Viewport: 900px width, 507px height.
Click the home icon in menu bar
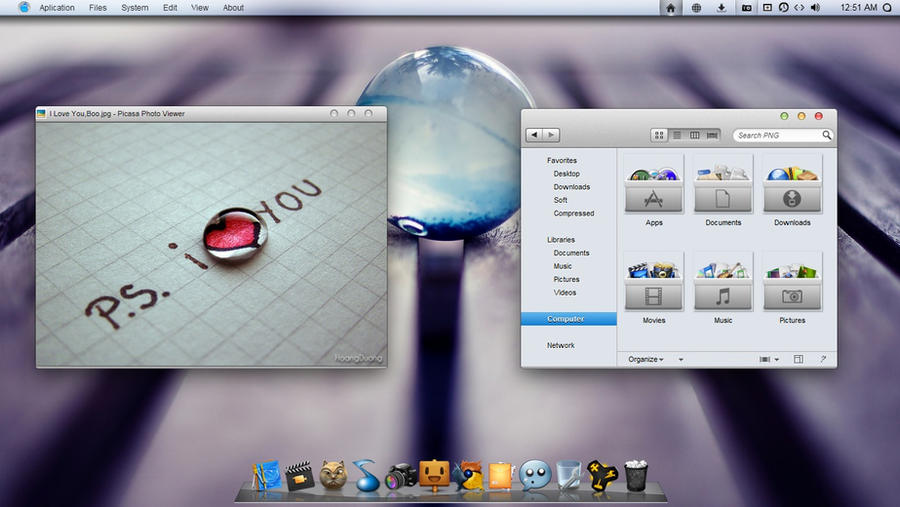click(x=670, y=8)
